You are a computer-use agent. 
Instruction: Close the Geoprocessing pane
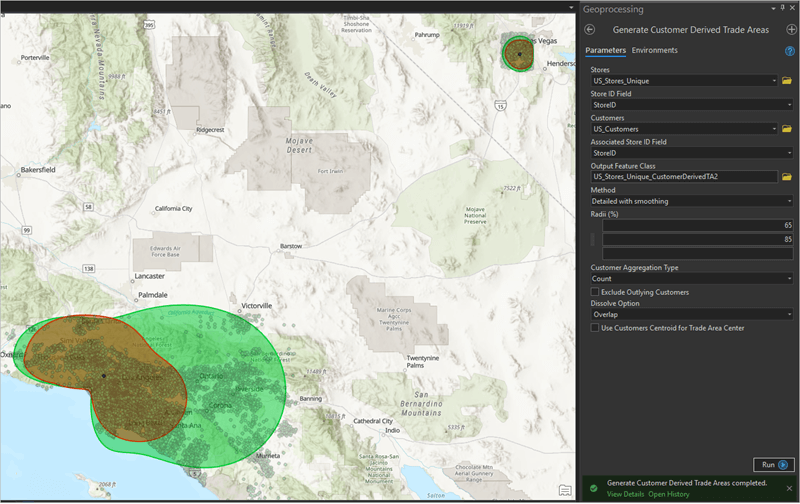(792, 8)
